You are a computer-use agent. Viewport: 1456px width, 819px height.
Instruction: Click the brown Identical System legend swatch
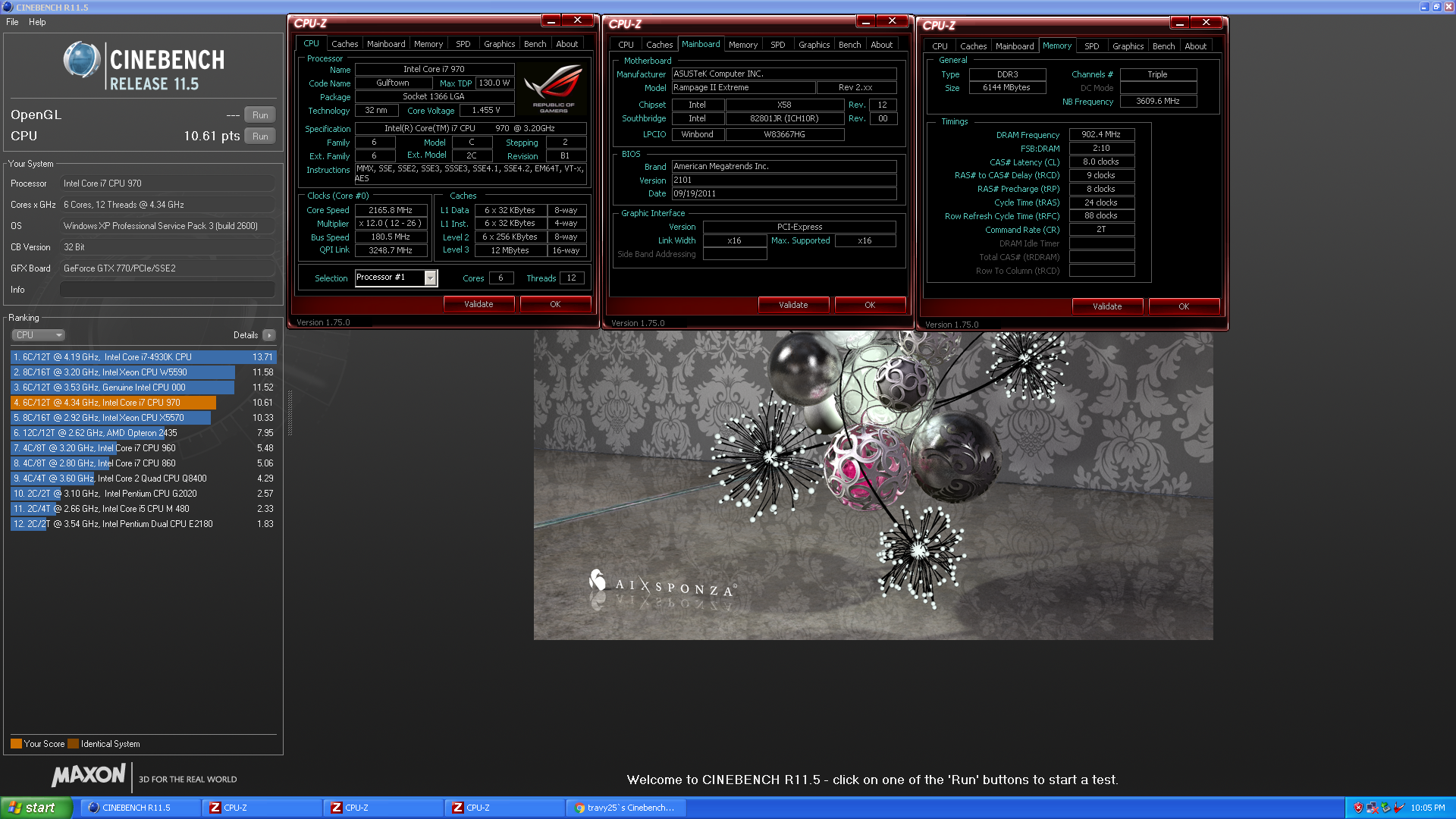point(74,744)
